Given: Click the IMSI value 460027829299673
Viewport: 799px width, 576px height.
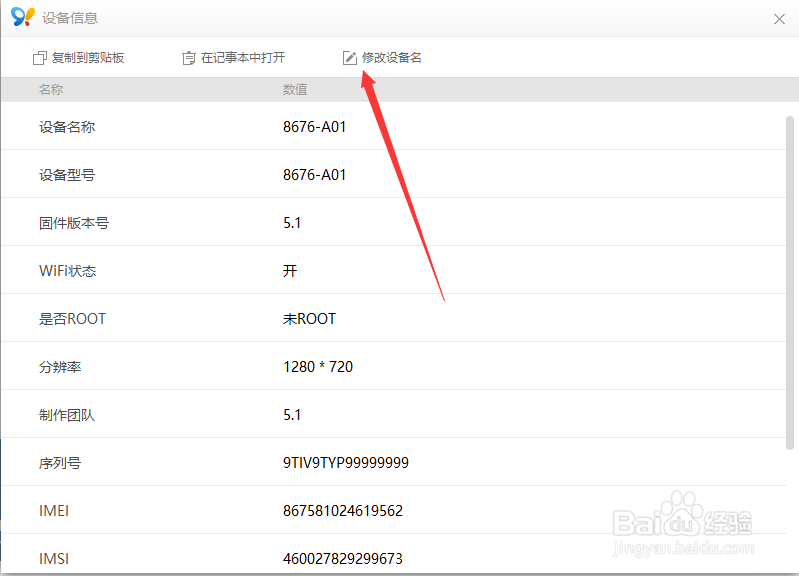Looking at the screenshot, I should point(343,559).
